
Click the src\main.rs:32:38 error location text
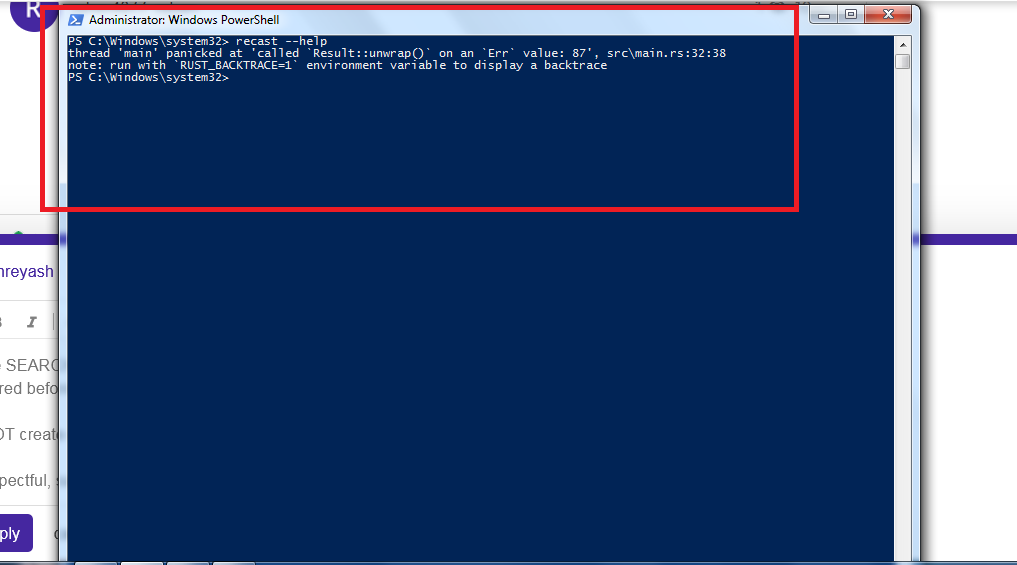(x=666, y=53)
